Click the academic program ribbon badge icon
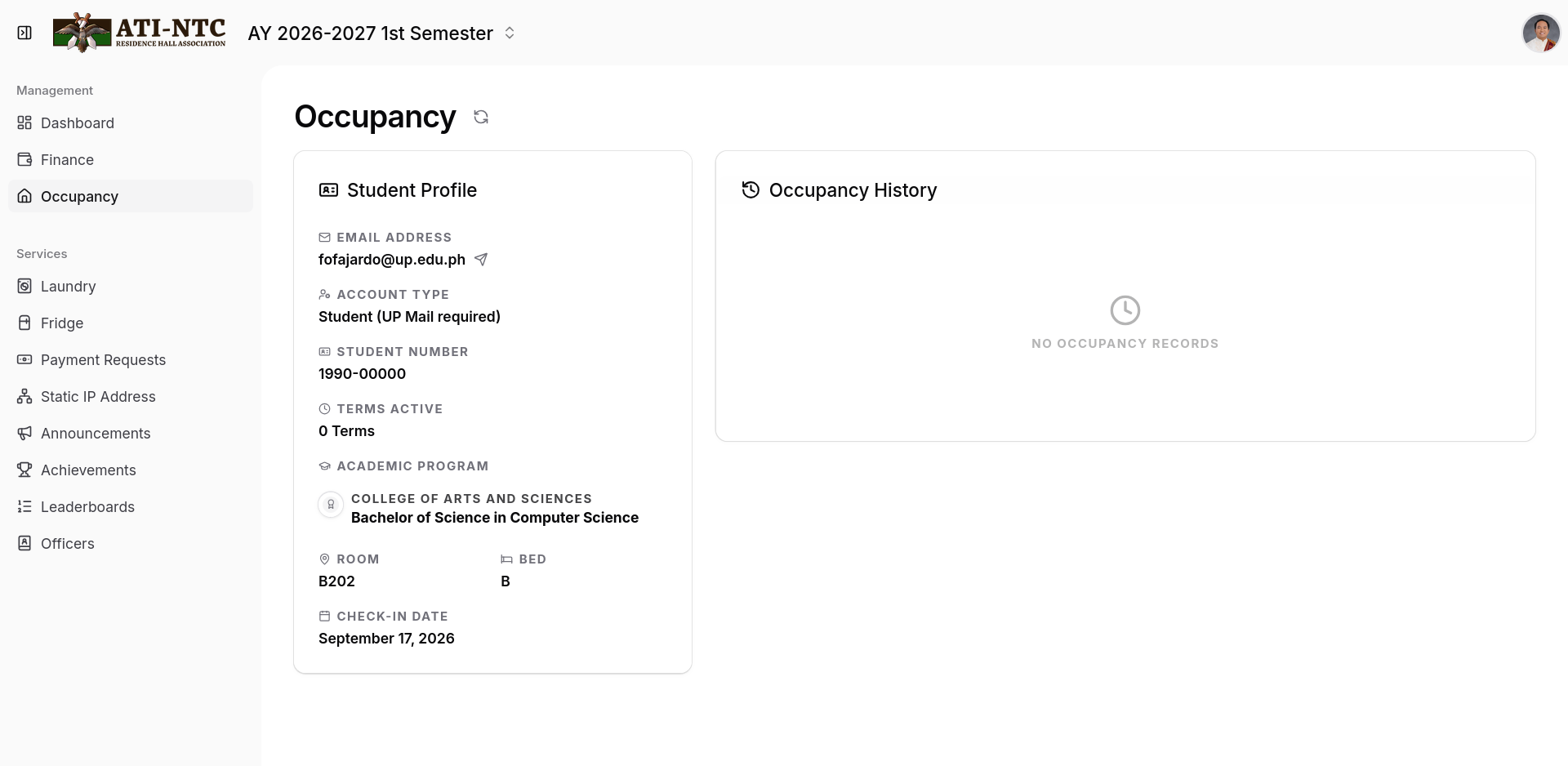1568x766 pixels. [x=331, y=505]
